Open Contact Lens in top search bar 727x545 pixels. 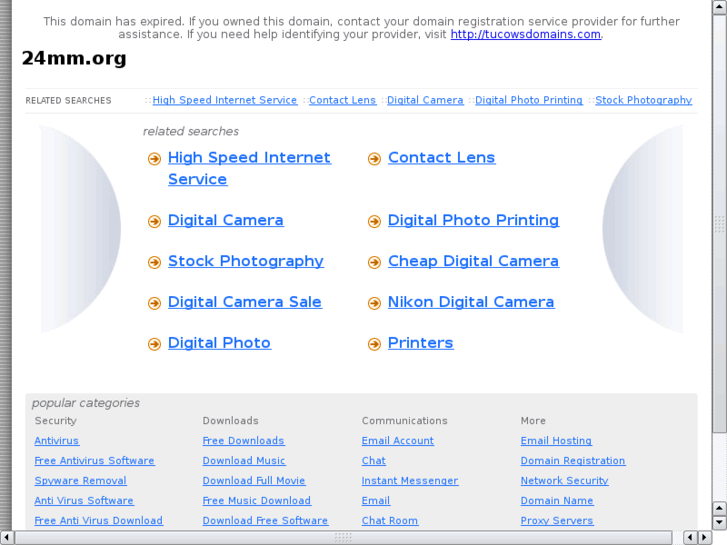pyautogui.click(x=342, y=100)
